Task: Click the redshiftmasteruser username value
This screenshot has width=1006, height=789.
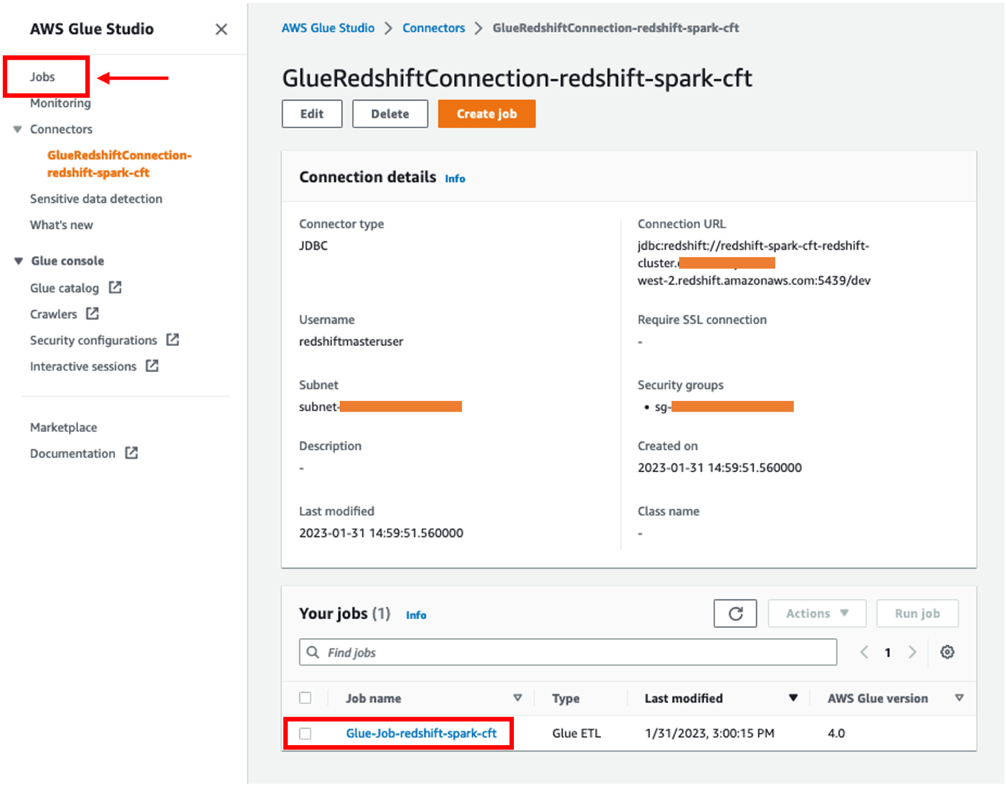Action: tap(351, 341)
